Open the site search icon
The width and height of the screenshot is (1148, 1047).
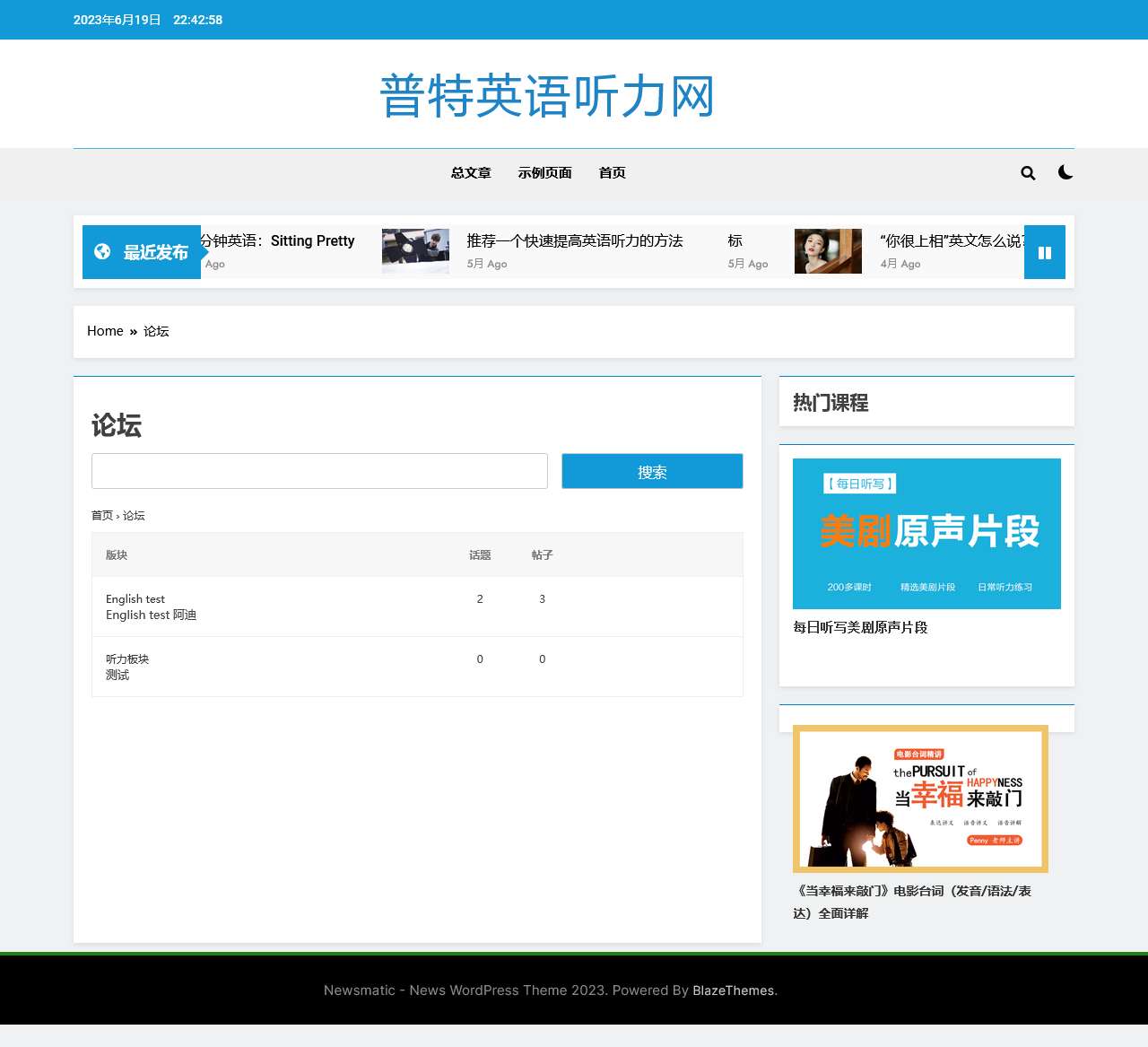[x=1028, y=172]
